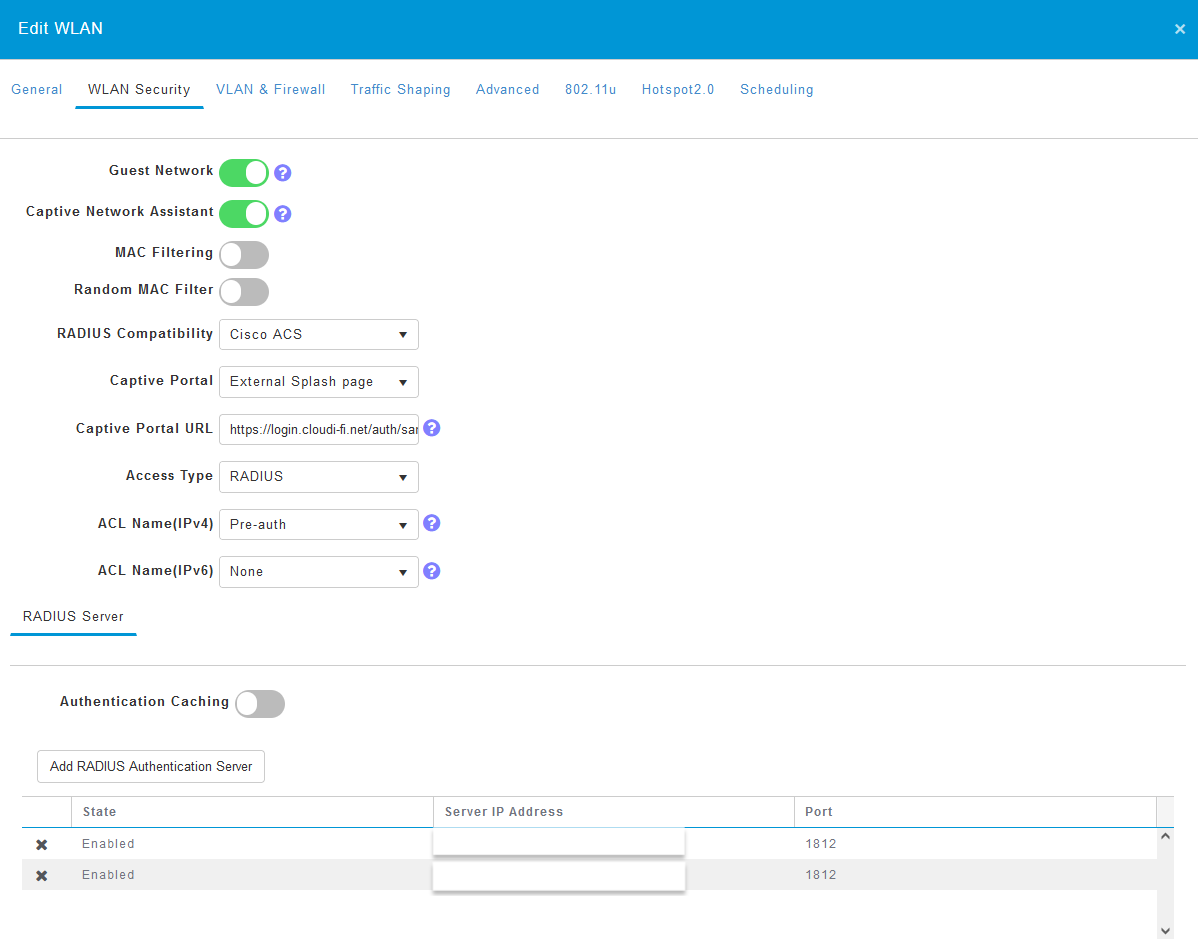Remove the second RADIUS server row
Viewport: 1198px width, 949px height.
coord(41,875)
